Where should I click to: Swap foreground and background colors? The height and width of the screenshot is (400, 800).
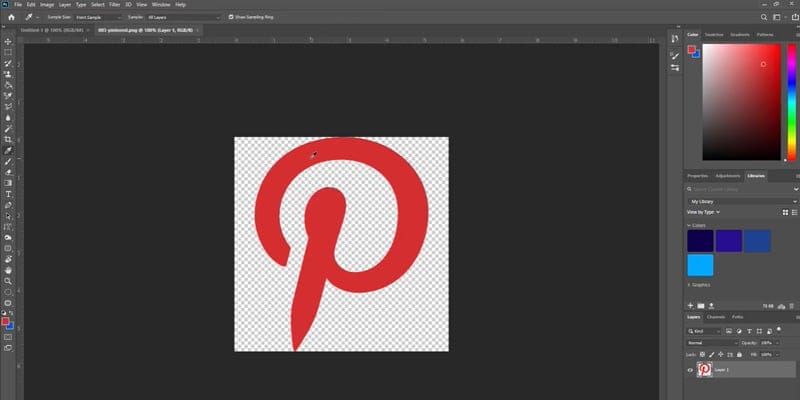[x=11, y=313]
